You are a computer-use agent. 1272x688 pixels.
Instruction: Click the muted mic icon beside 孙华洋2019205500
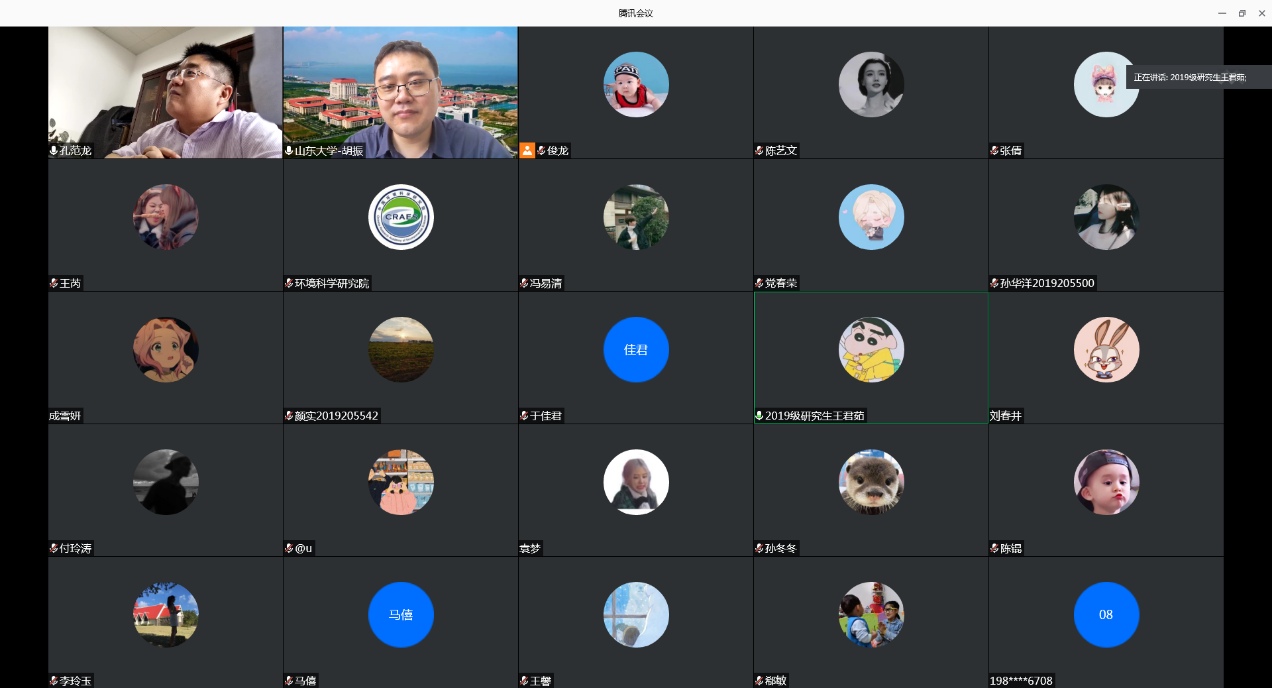click(x=994, y=284)
